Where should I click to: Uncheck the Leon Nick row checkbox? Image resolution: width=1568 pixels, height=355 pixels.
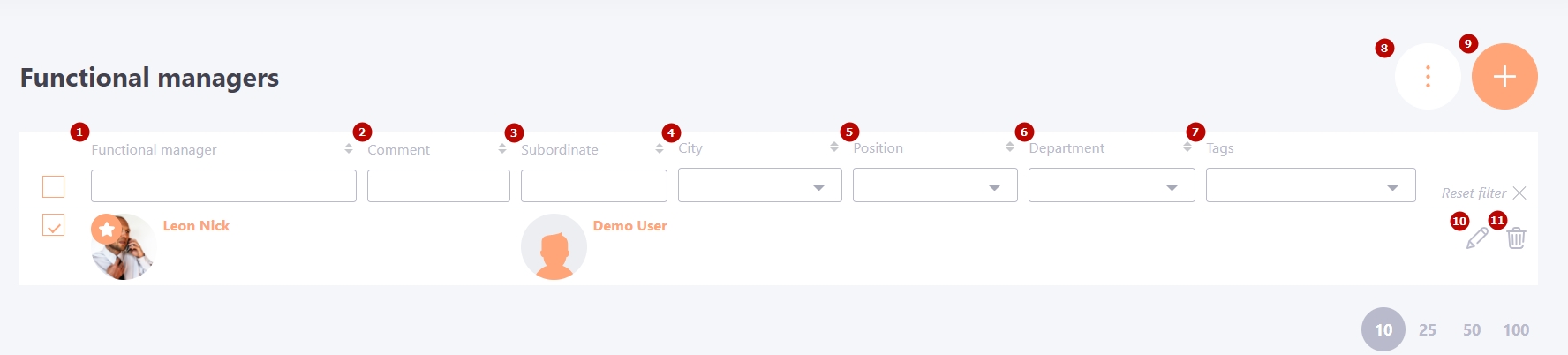point(54,225)
